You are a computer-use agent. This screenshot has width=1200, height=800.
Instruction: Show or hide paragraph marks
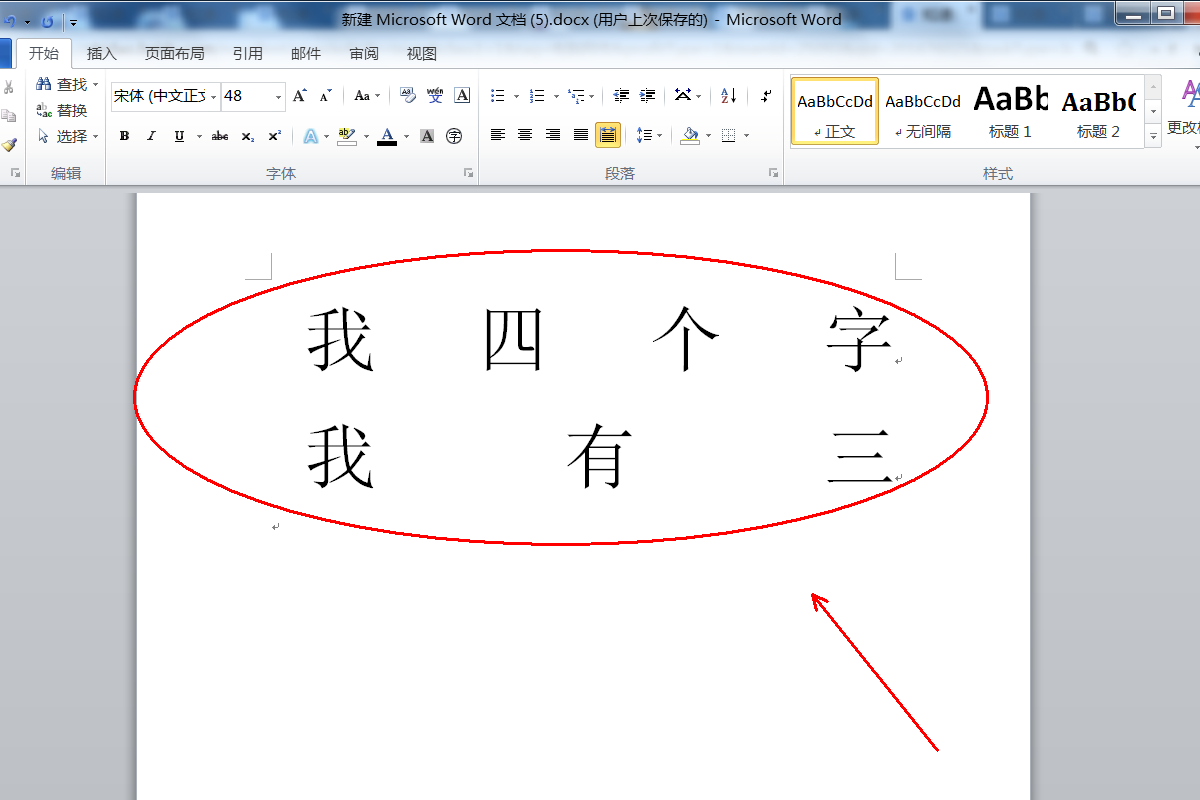(765, 96)
